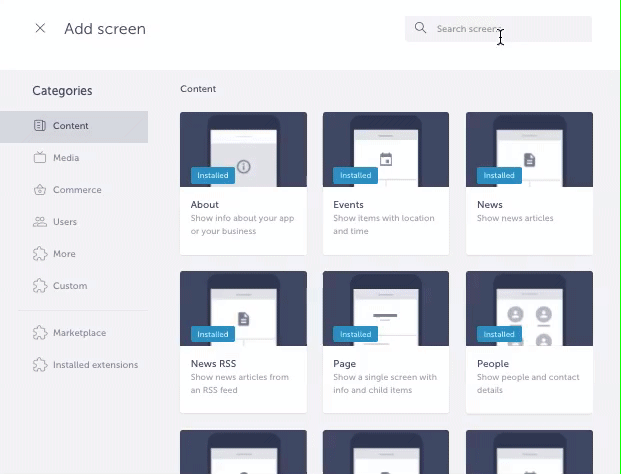
Task: Click the Users people icon
Action: [x=40, y=222]
